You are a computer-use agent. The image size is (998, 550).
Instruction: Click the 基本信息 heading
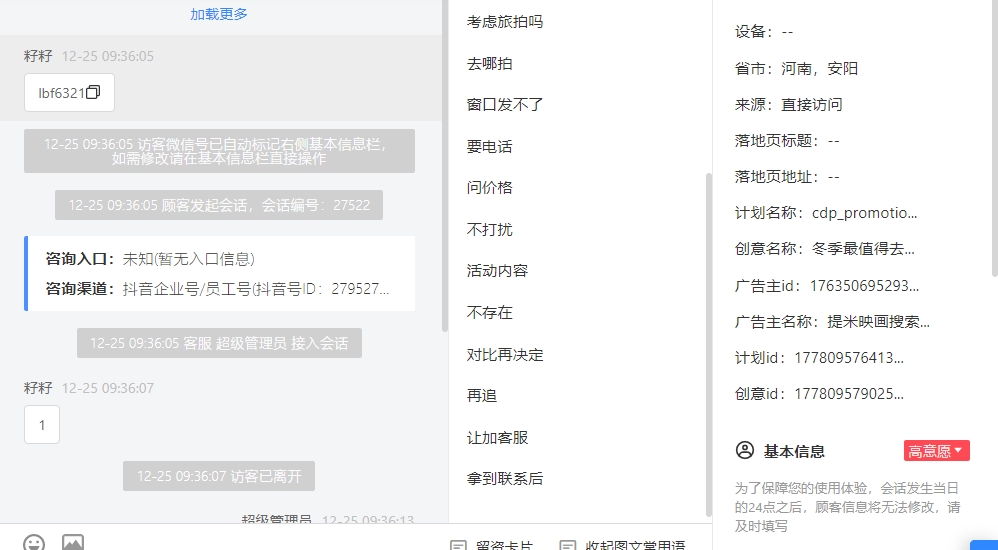click(x=794, y=451)
